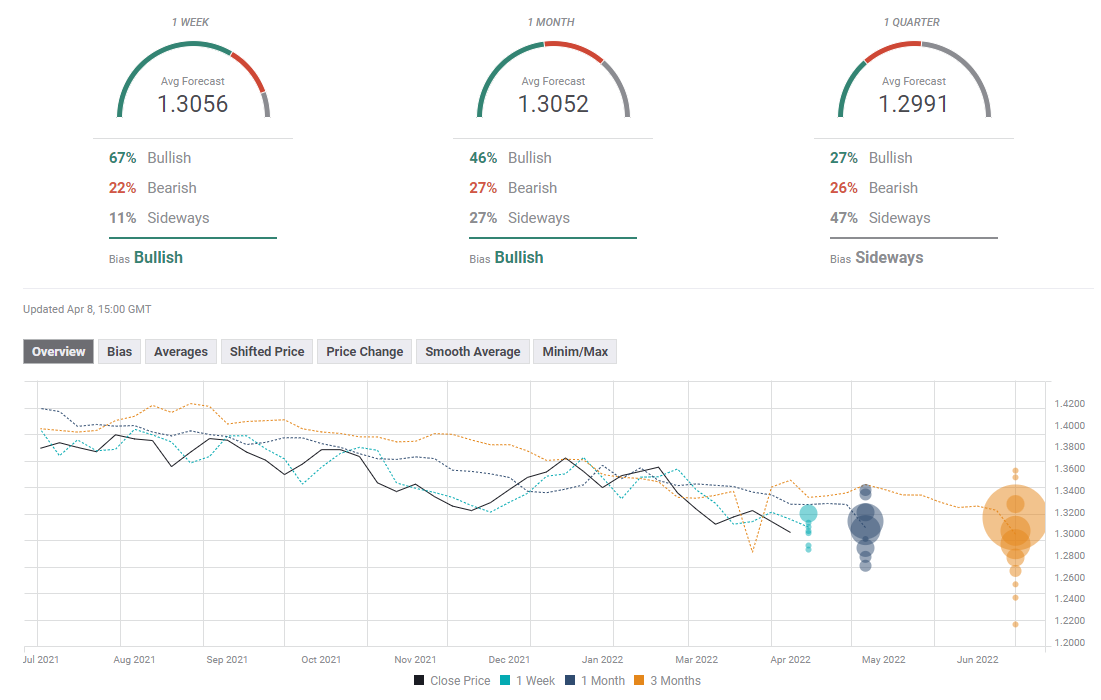
Task: Click the largest navy 1 Month forecast bubble
Action: (865, 522)
